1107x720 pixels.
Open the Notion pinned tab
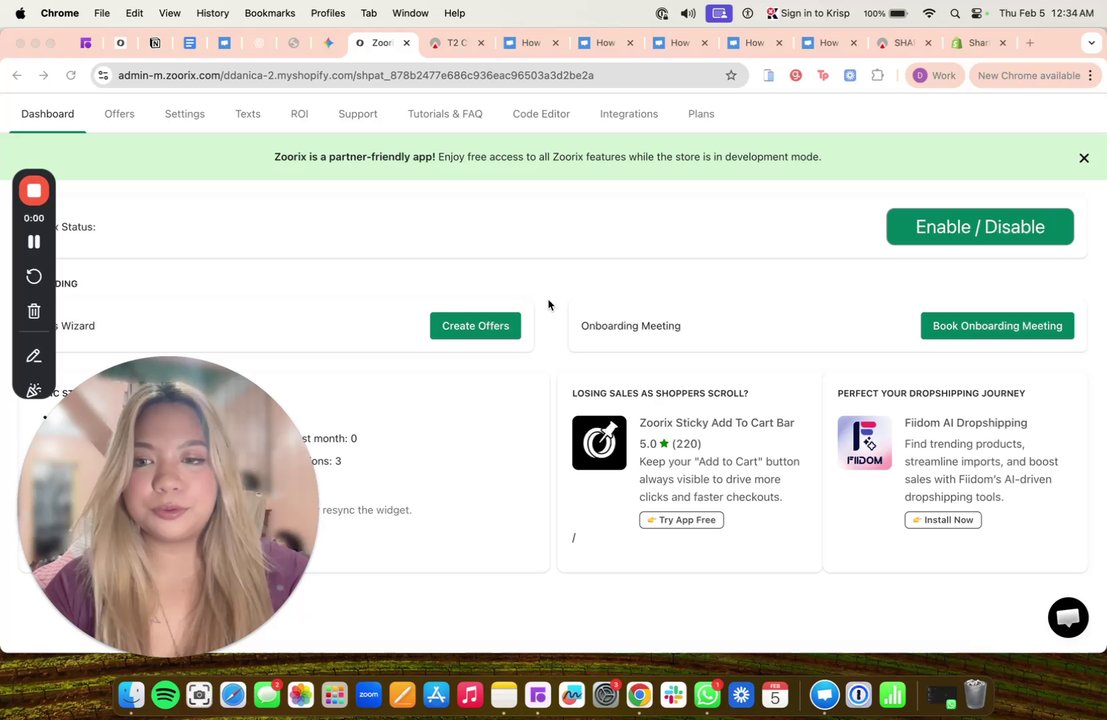coord(155,43)
